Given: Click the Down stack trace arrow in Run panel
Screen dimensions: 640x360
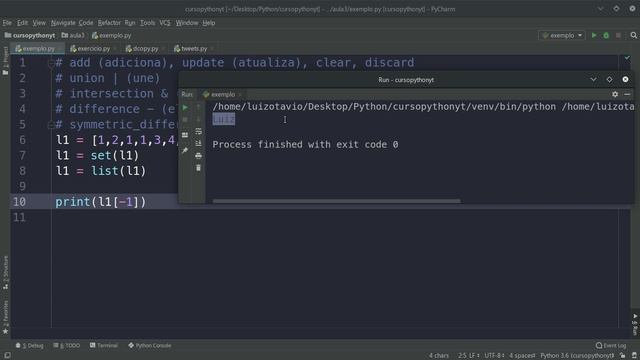Looking at the screenshot, I should [x=198, y=119].
